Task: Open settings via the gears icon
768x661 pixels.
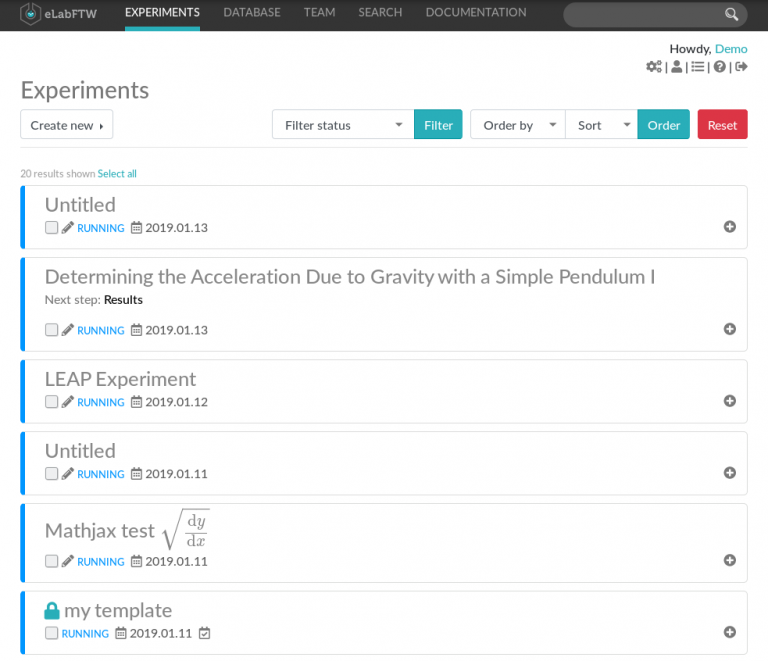Action: (x=654, y=67)
